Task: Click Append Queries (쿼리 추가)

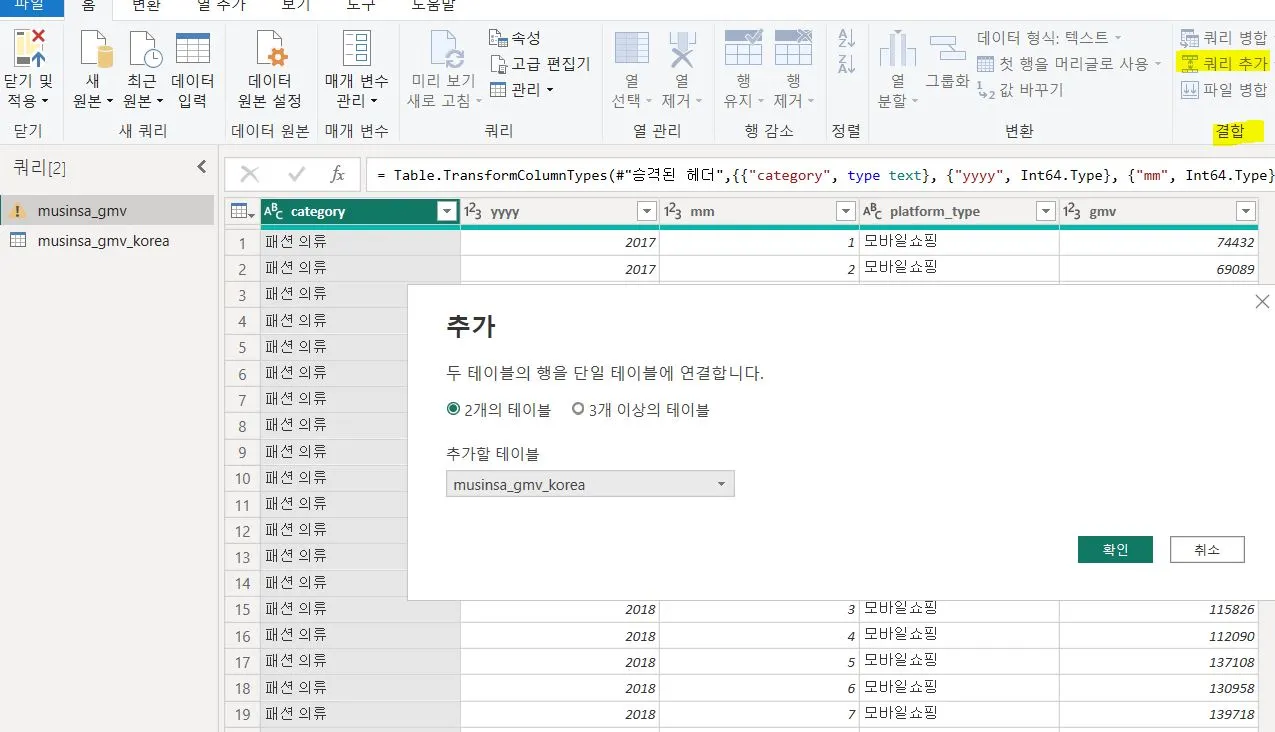Action: [1224, 64]
